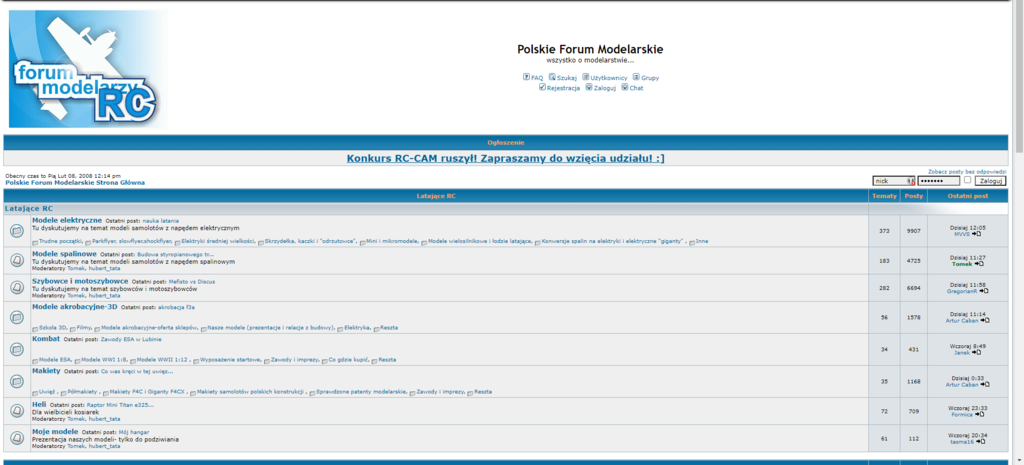The width and height of the screenshot is (1024, 465).
Task: Click the Szukaj search icon
Action: tap(552, 77)
